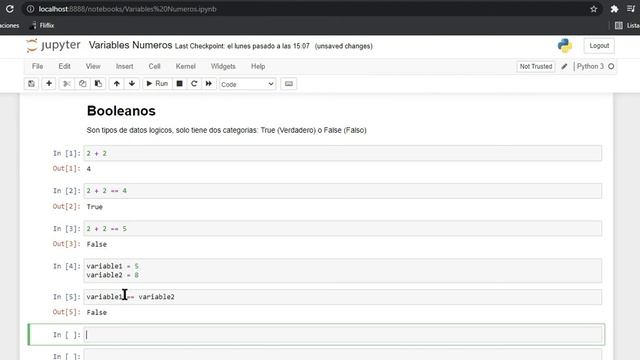Click the active empty code cell
The image size is (640, 360).
[342, 335]
